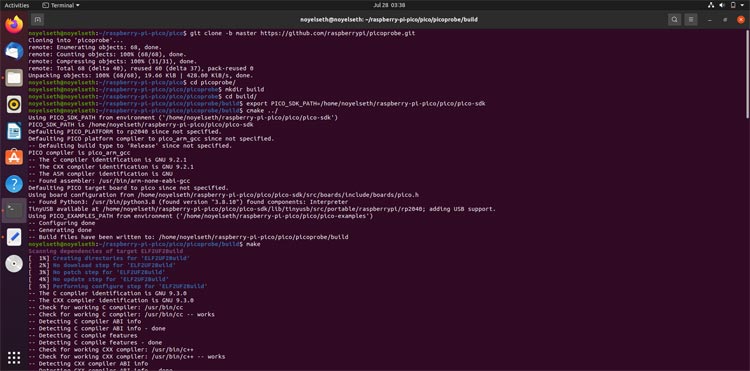
Task: Open the clock showing Jul 28 03:38
Action: [388, 5]
